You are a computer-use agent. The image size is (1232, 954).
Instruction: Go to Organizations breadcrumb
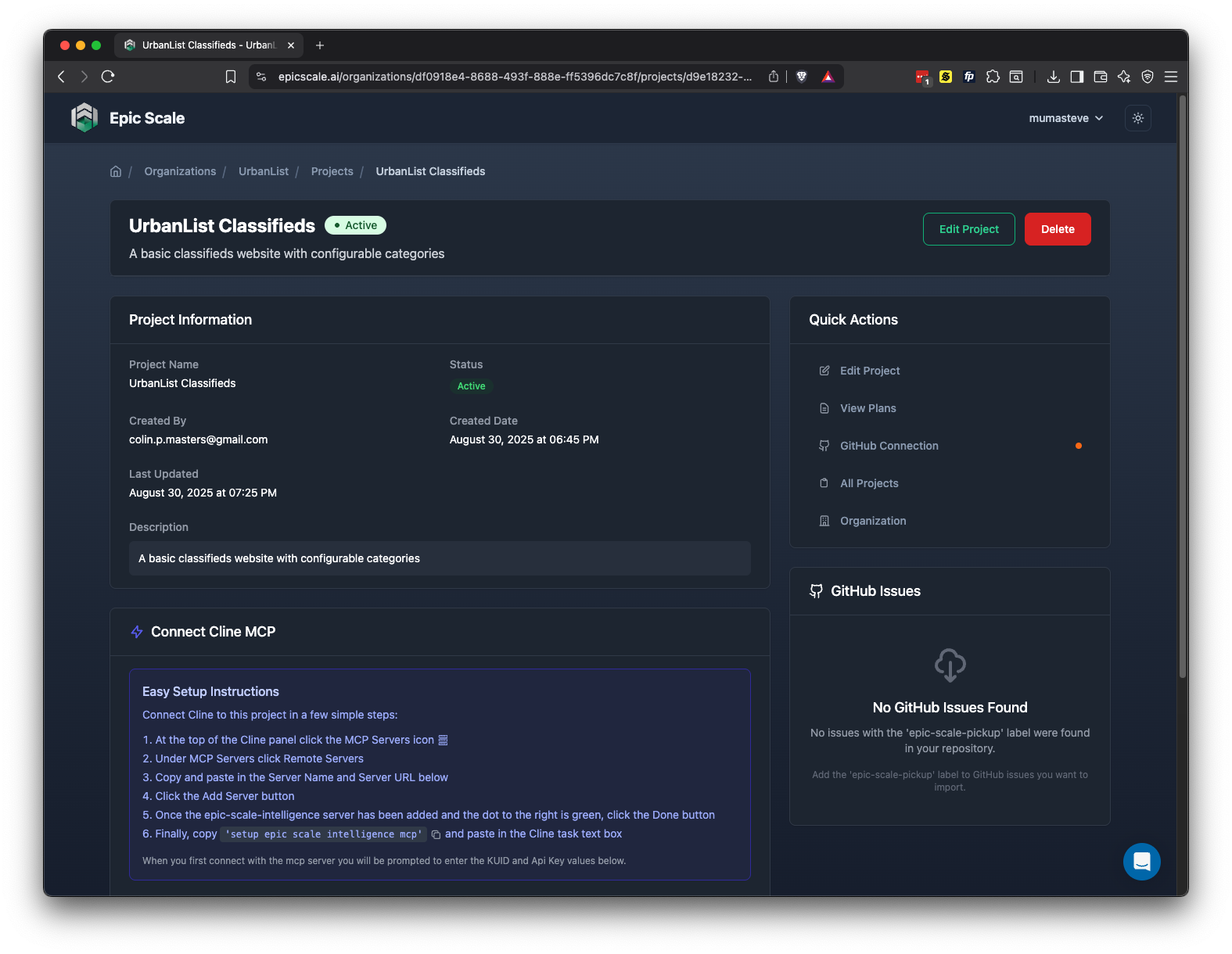180,171
